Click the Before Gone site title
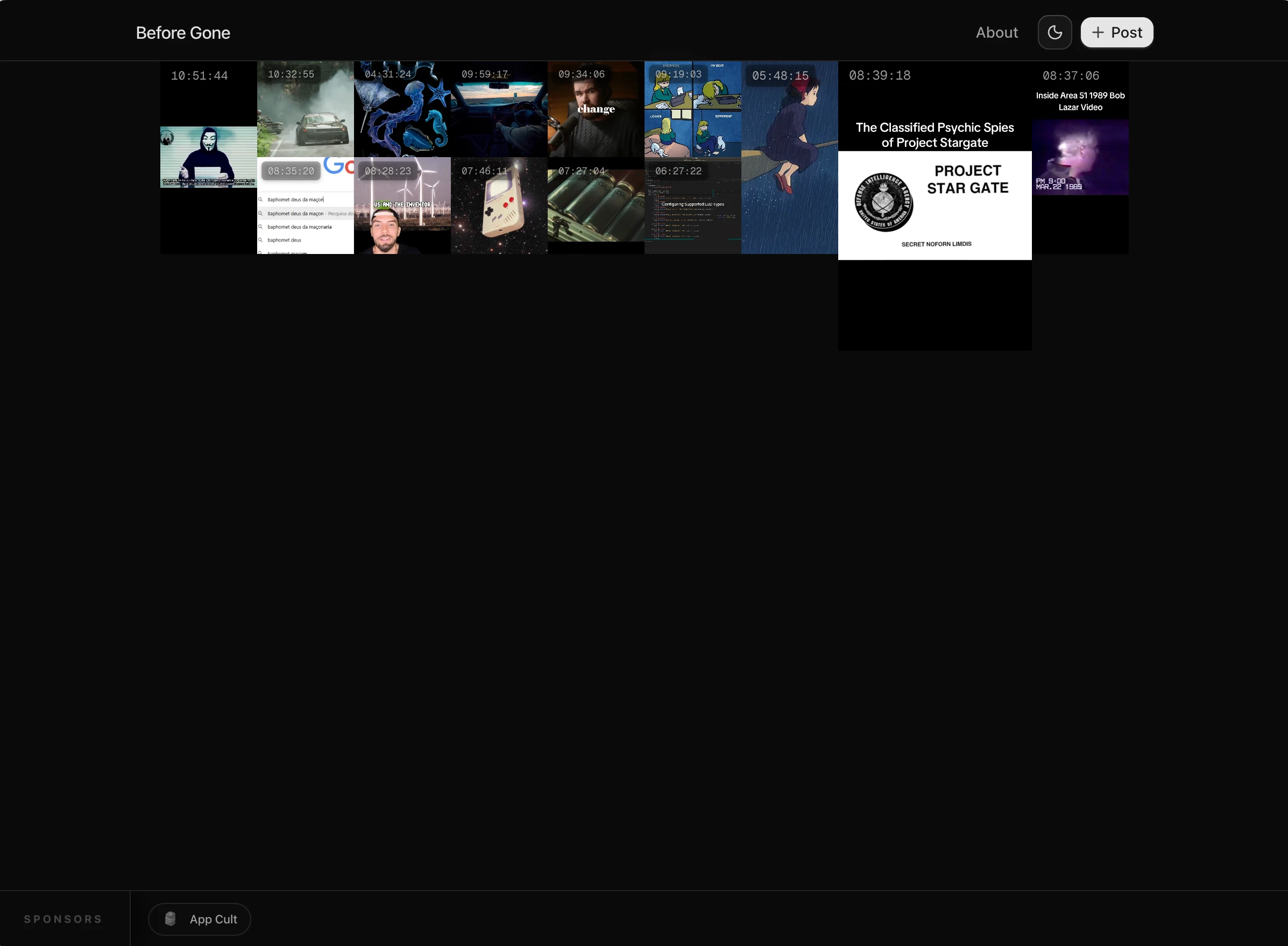1288x946 pixels. pyautogui.click(x=182, y=33)
